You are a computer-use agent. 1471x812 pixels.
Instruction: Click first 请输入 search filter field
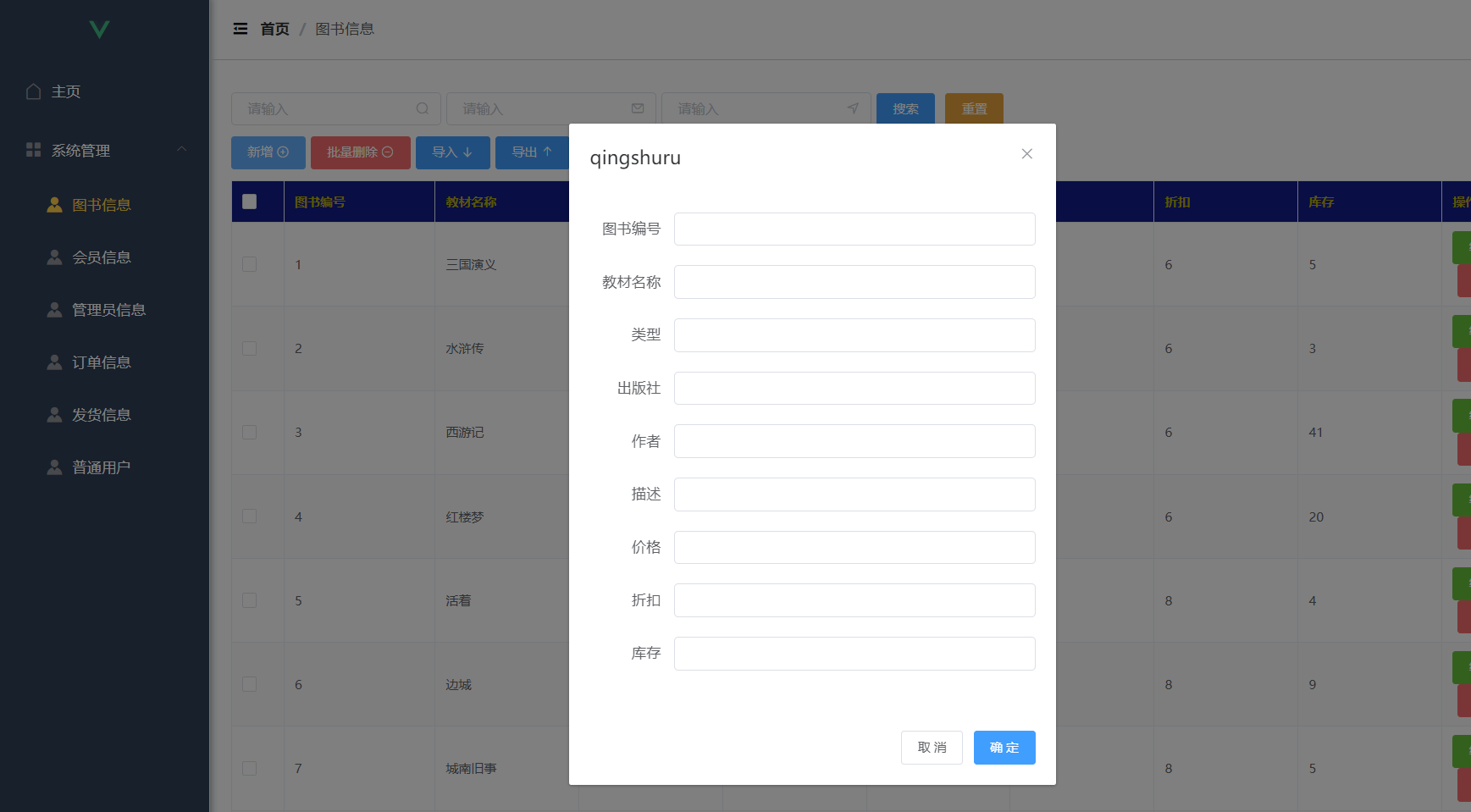click(336, 108)
